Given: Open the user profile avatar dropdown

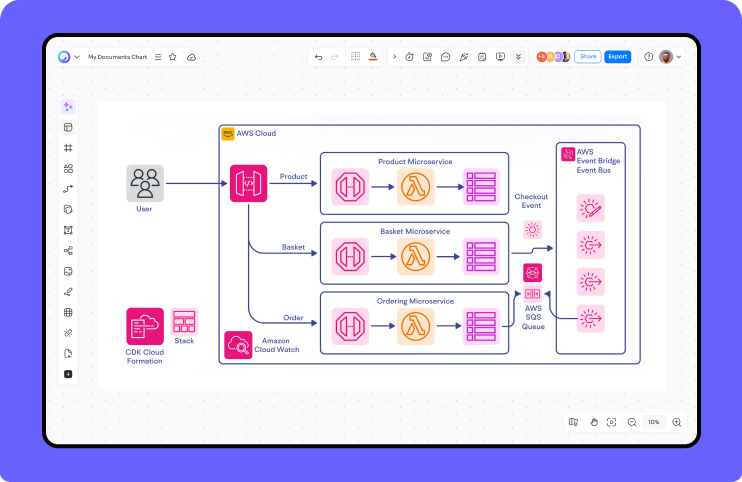Looking at the screenshot, I should click(670, 57).
